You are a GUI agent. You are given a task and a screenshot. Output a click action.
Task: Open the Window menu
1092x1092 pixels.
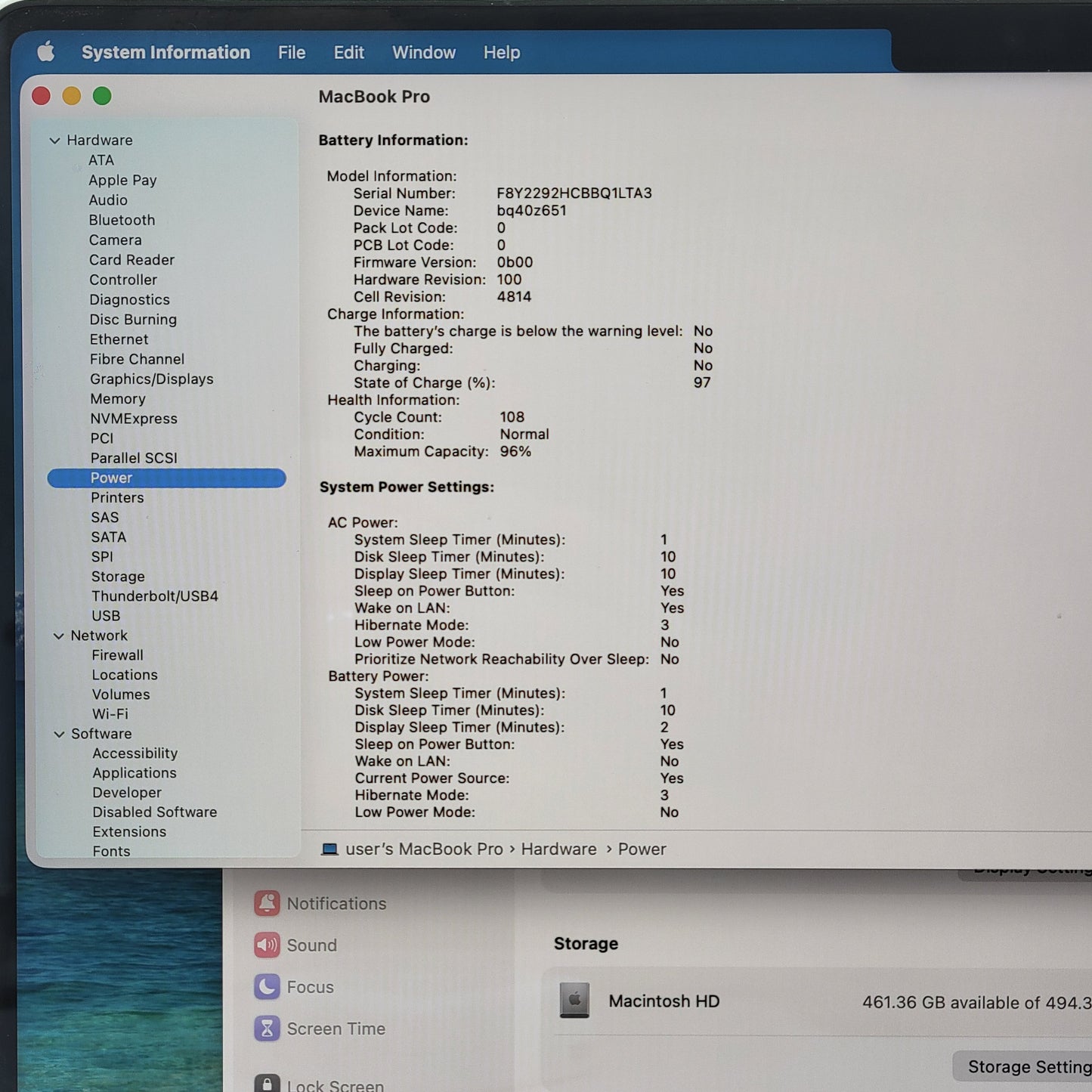click(x=424, y=52)
